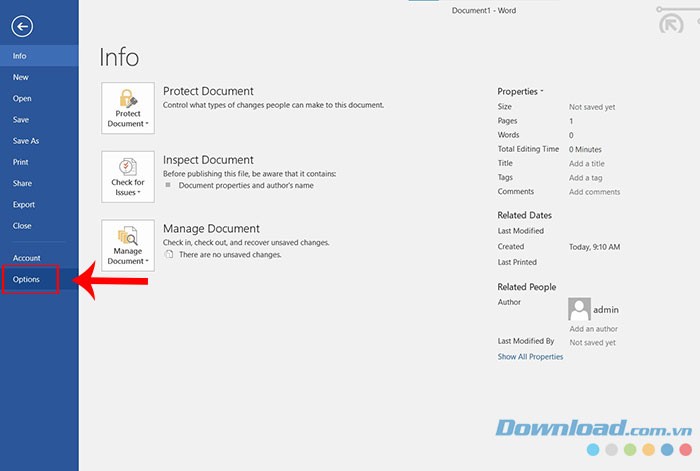Choose Open from the backstage menu

tap(22, 98)
